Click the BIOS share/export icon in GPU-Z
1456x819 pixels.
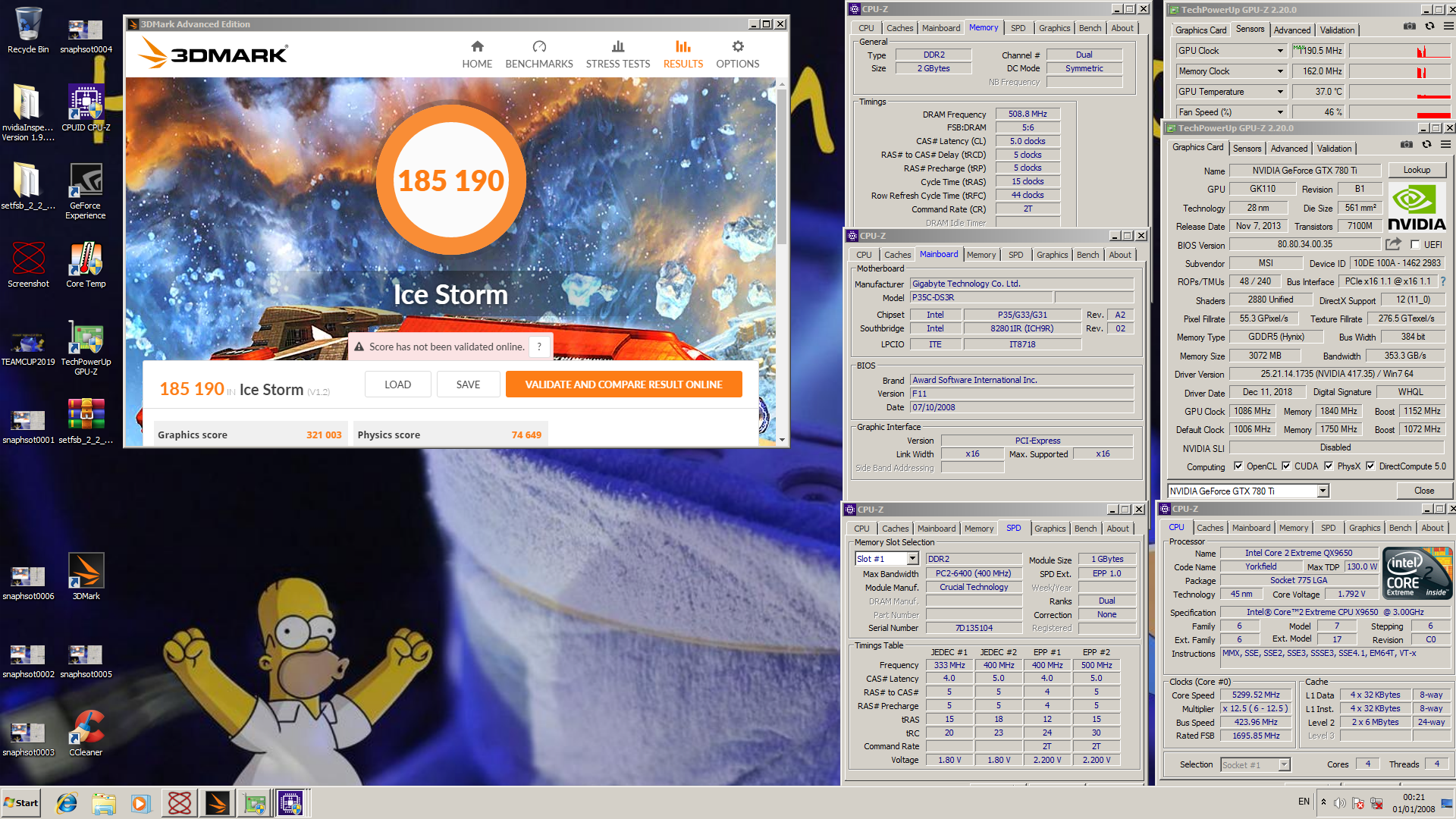tap(1393, 244)
